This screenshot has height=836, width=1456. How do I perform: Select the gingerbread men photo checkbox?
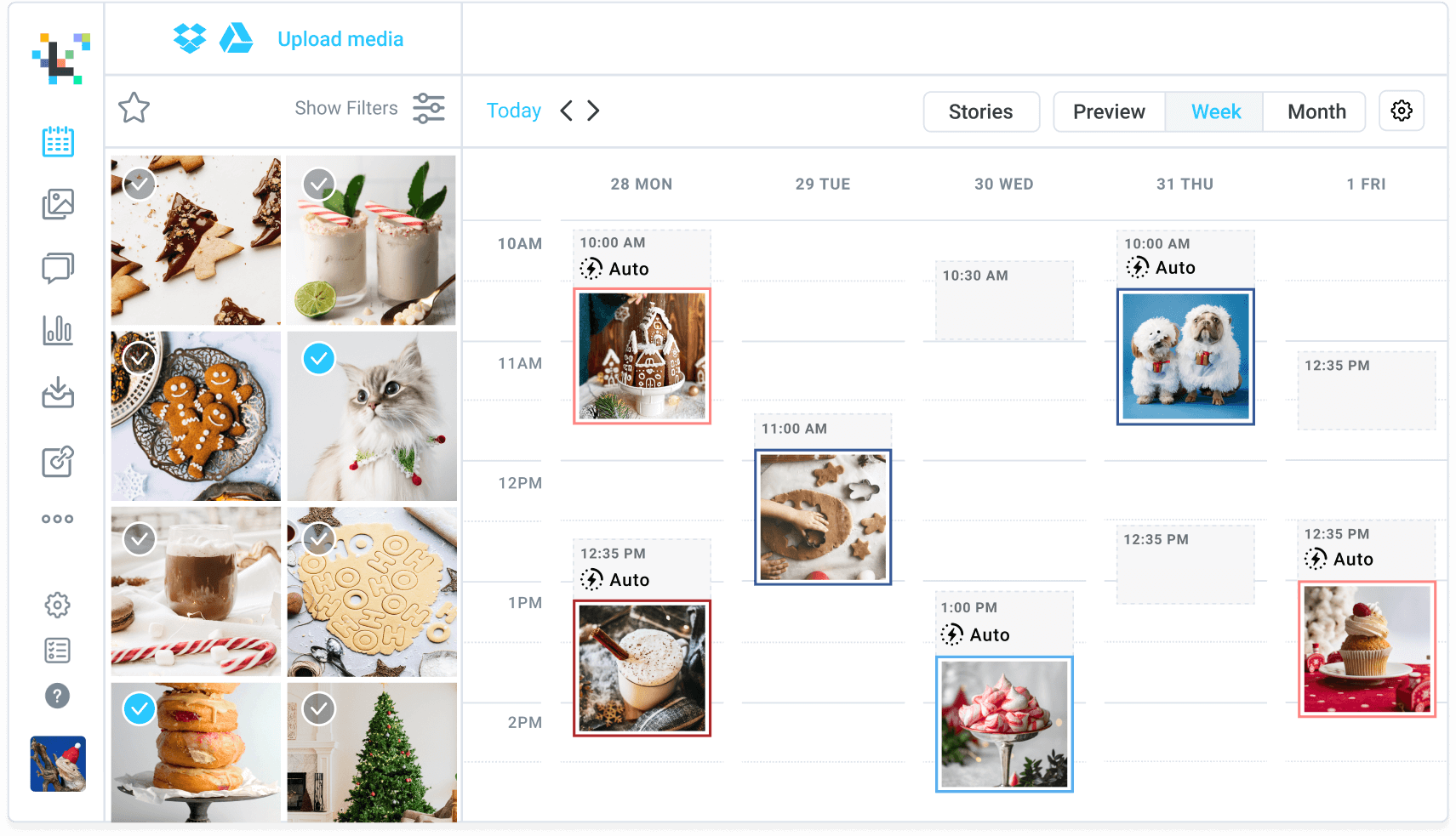[x=140, y=358]
